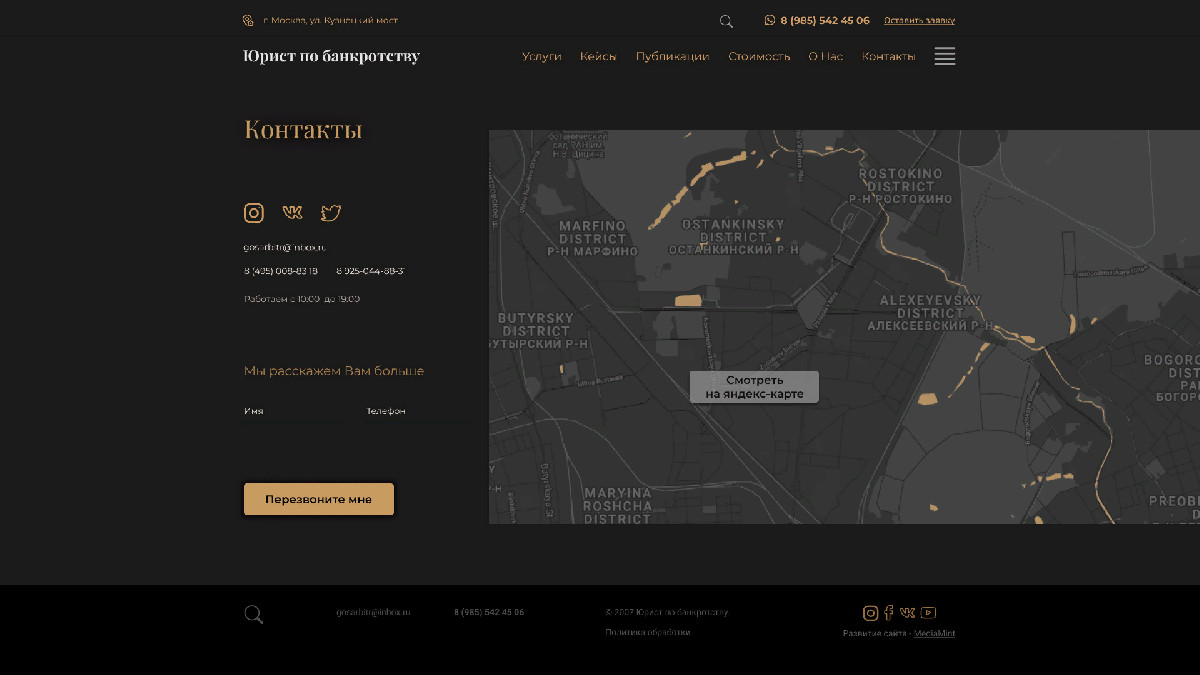Click the Телефон input field
Viewport: 1200px width, 675px height.
point(417,411)
